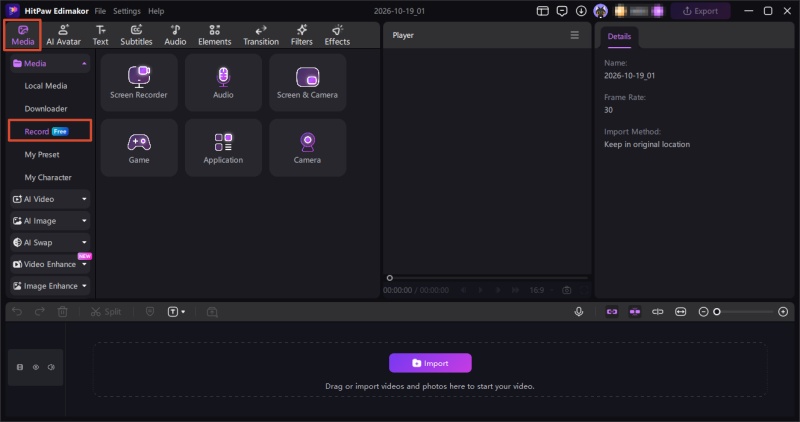
Task: Open the File menu
Action: click(x=100, y=11)
